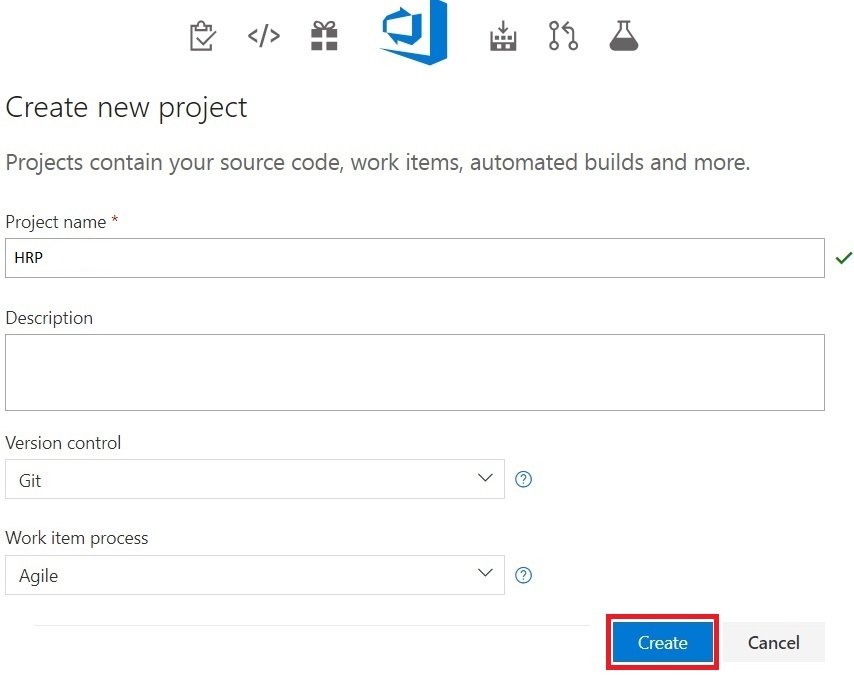Screen dimensions: 854x679
Task: Open the Work item process Agile dropdown
Action: point(254,575)
